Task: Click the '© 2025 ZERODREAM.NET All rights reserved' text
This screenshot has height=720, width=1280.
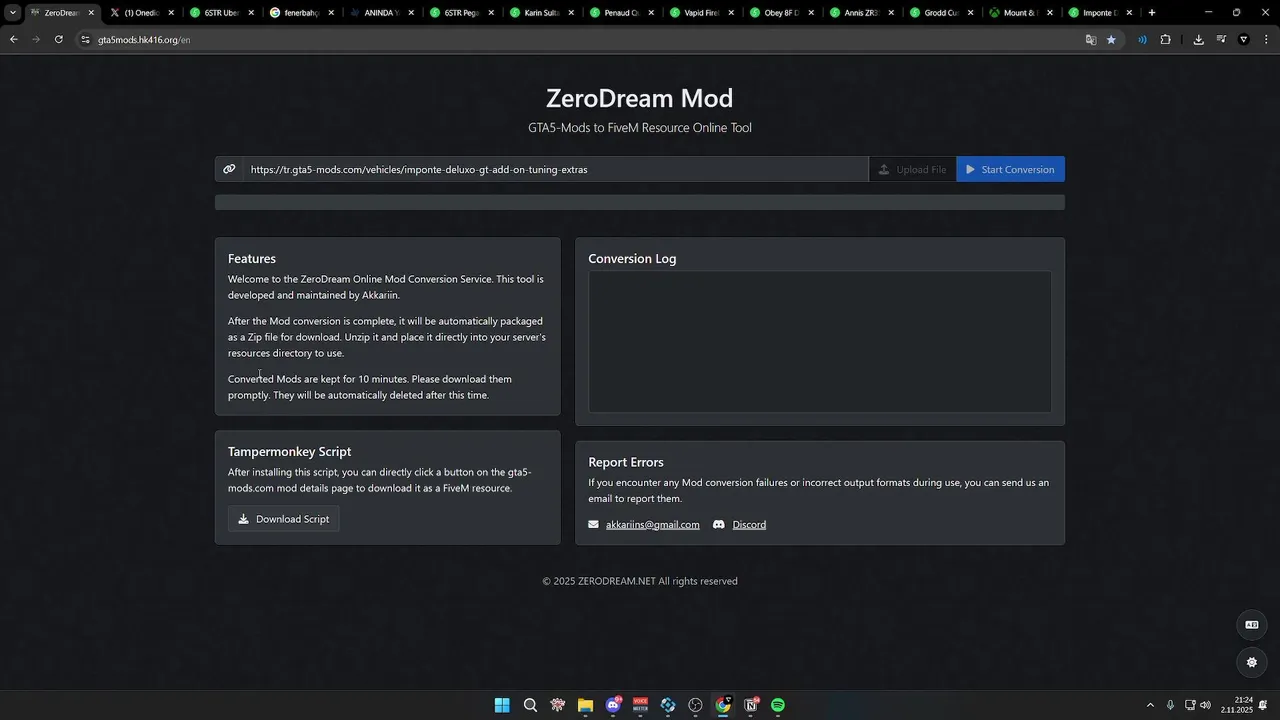Action: (x=640, y=581)
